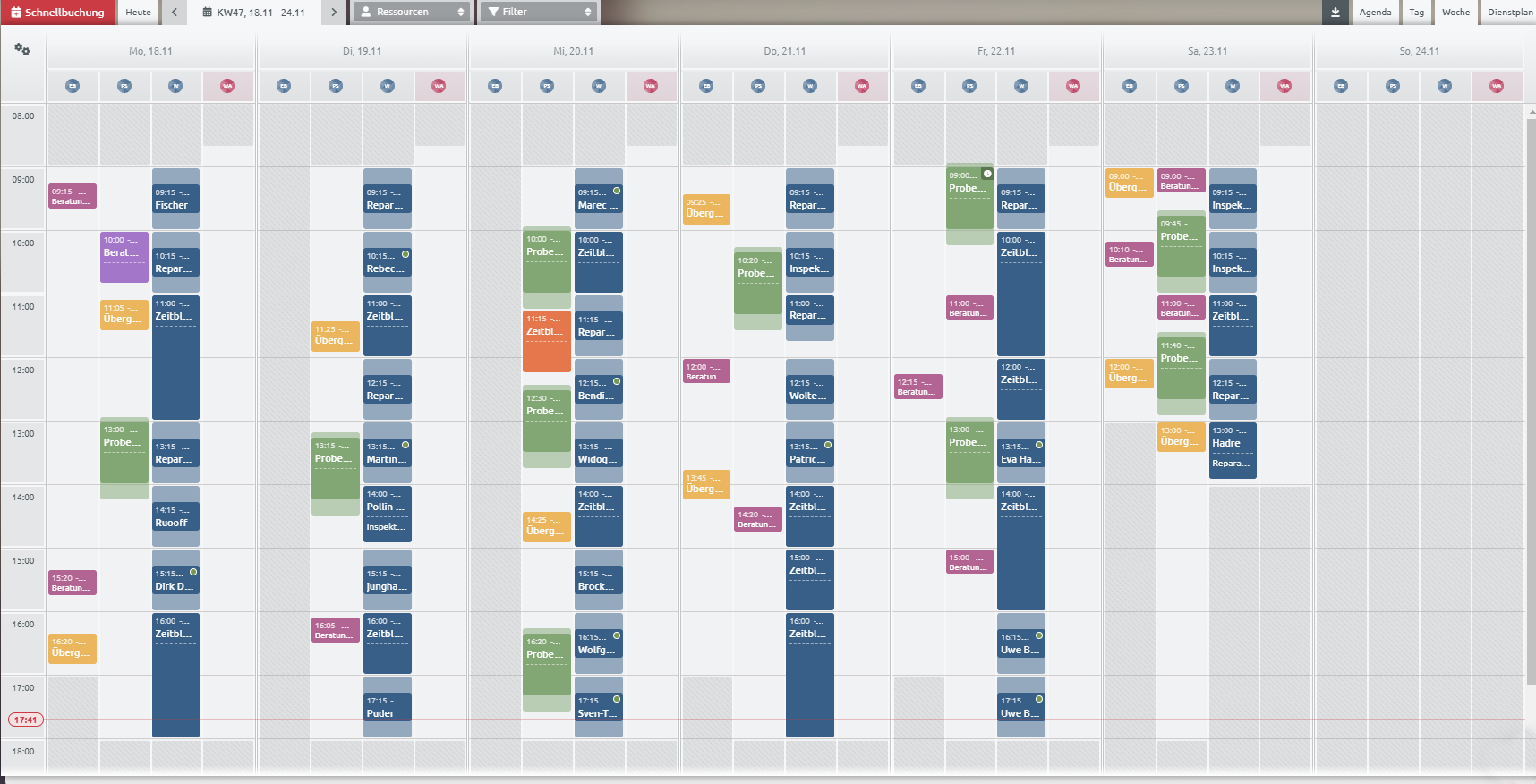Advance to next week with right chevron
This screenshot has width=1536, height=784.
(334, 12)
